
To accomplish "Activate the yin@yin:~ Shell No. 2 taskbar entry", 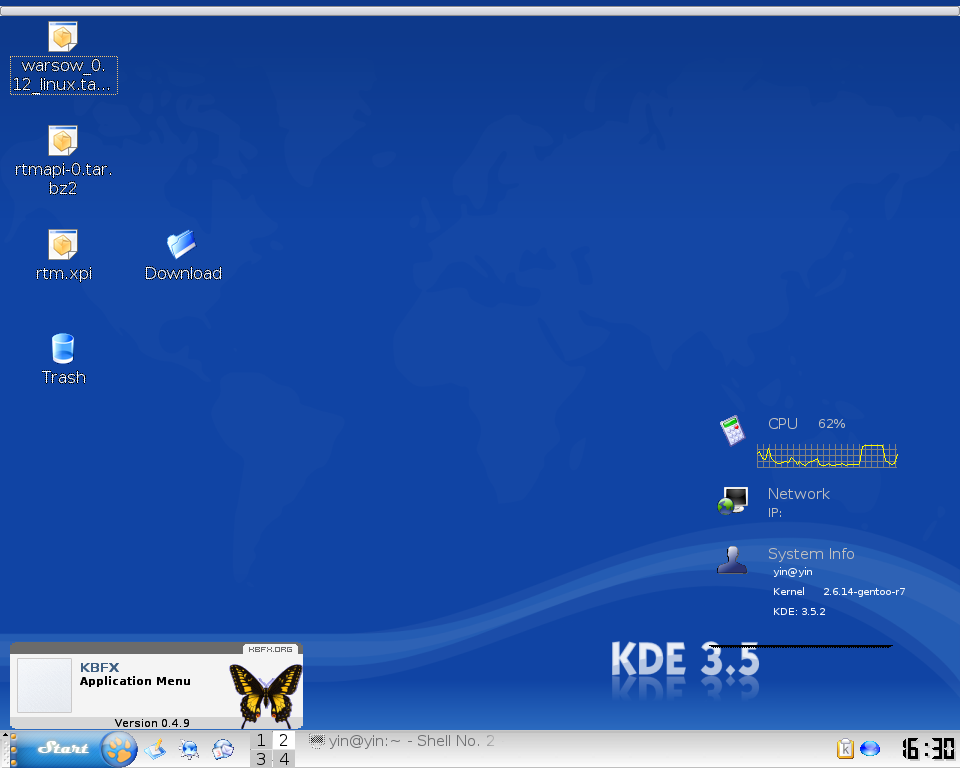I will click(x=402, y=741).
